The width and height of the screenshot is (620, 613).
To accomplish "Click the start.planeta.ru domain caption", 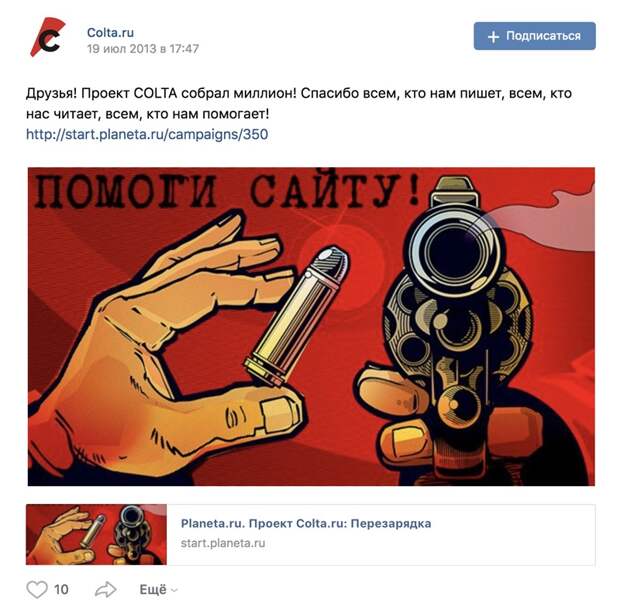I will pyautogui.click(x=223, y=543).
